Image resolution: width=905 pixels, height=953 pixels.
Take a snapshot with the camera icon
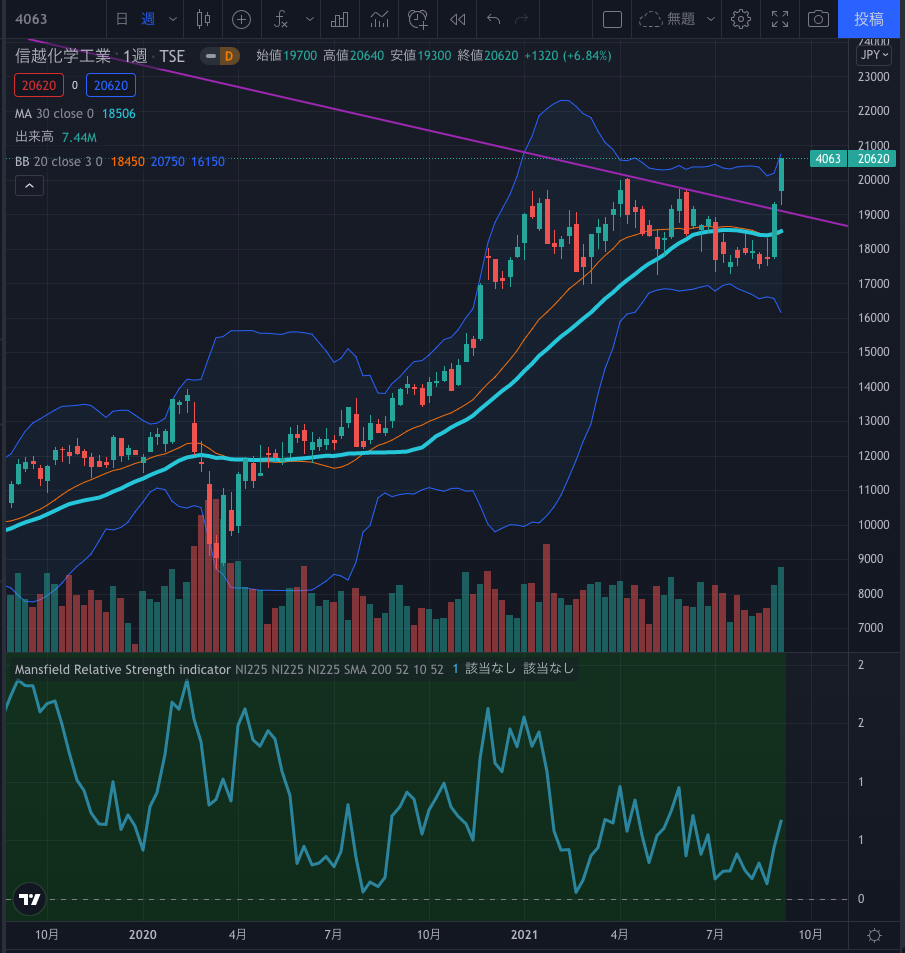tap(818, 19)
